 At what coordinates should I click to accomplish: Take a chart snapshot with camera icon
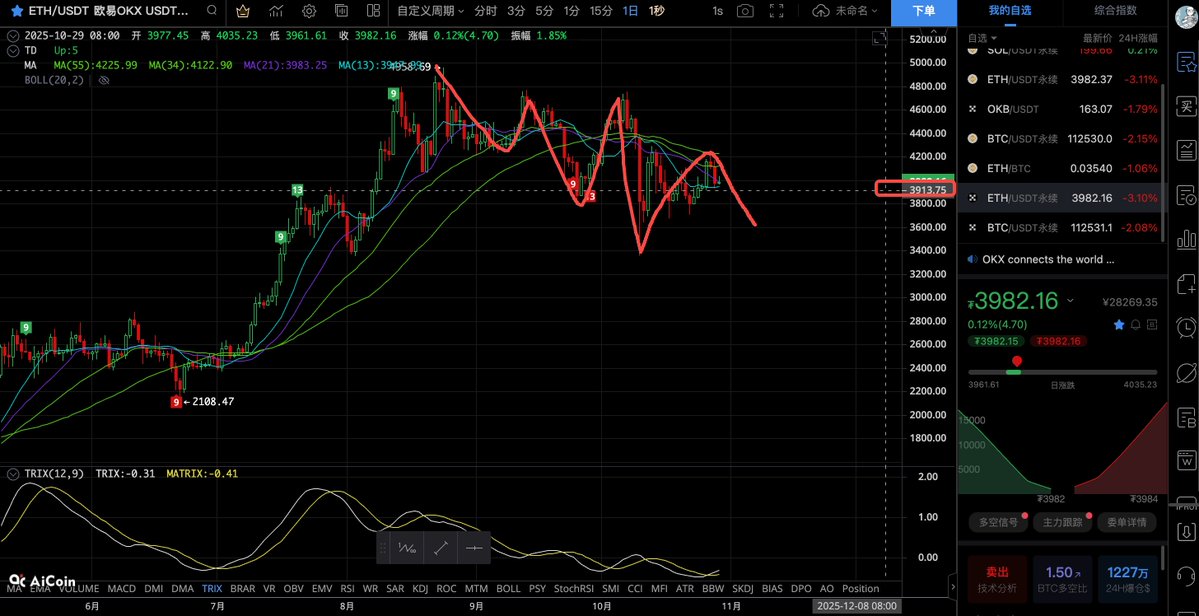[745, 11]
